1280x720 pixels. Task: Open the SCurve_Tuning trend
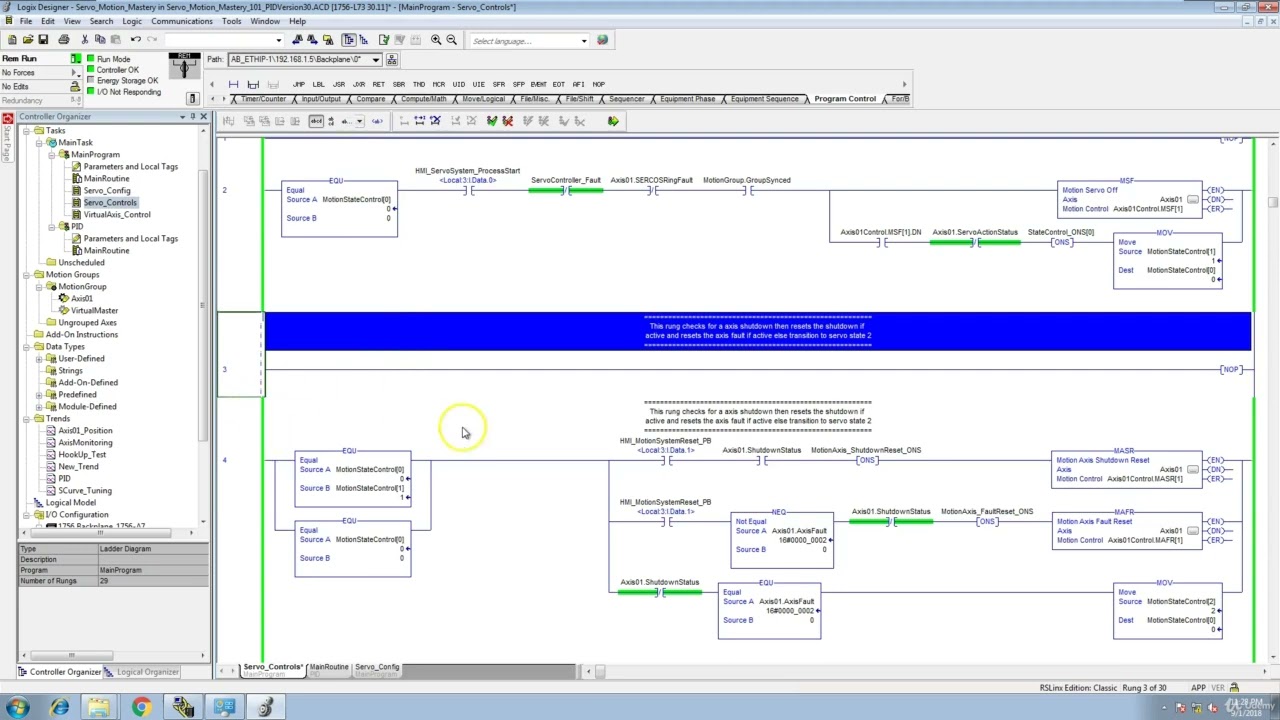85,491
